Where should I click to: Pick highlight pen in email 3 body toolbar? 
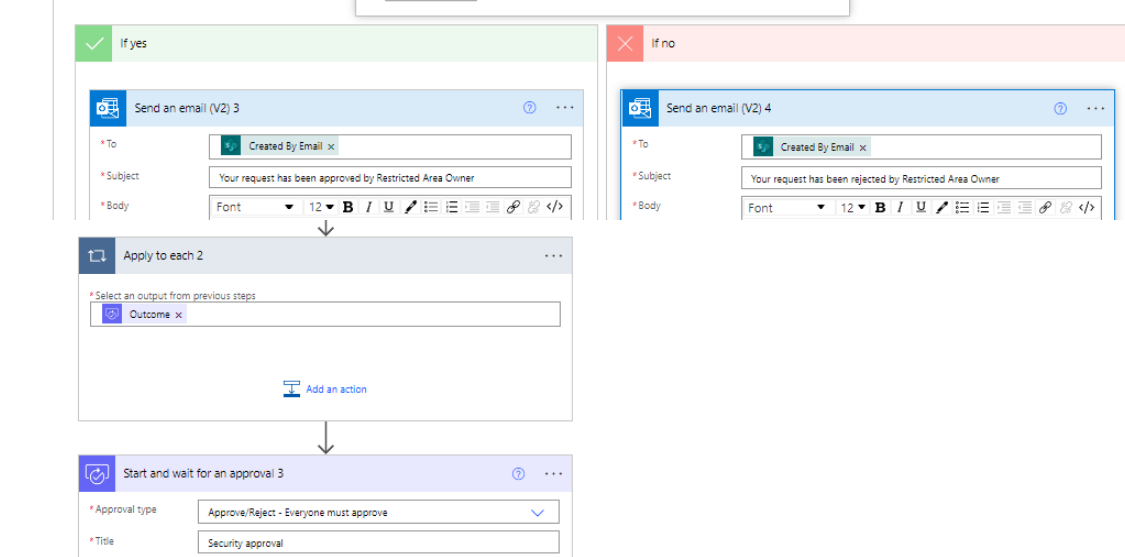point(410,207)
